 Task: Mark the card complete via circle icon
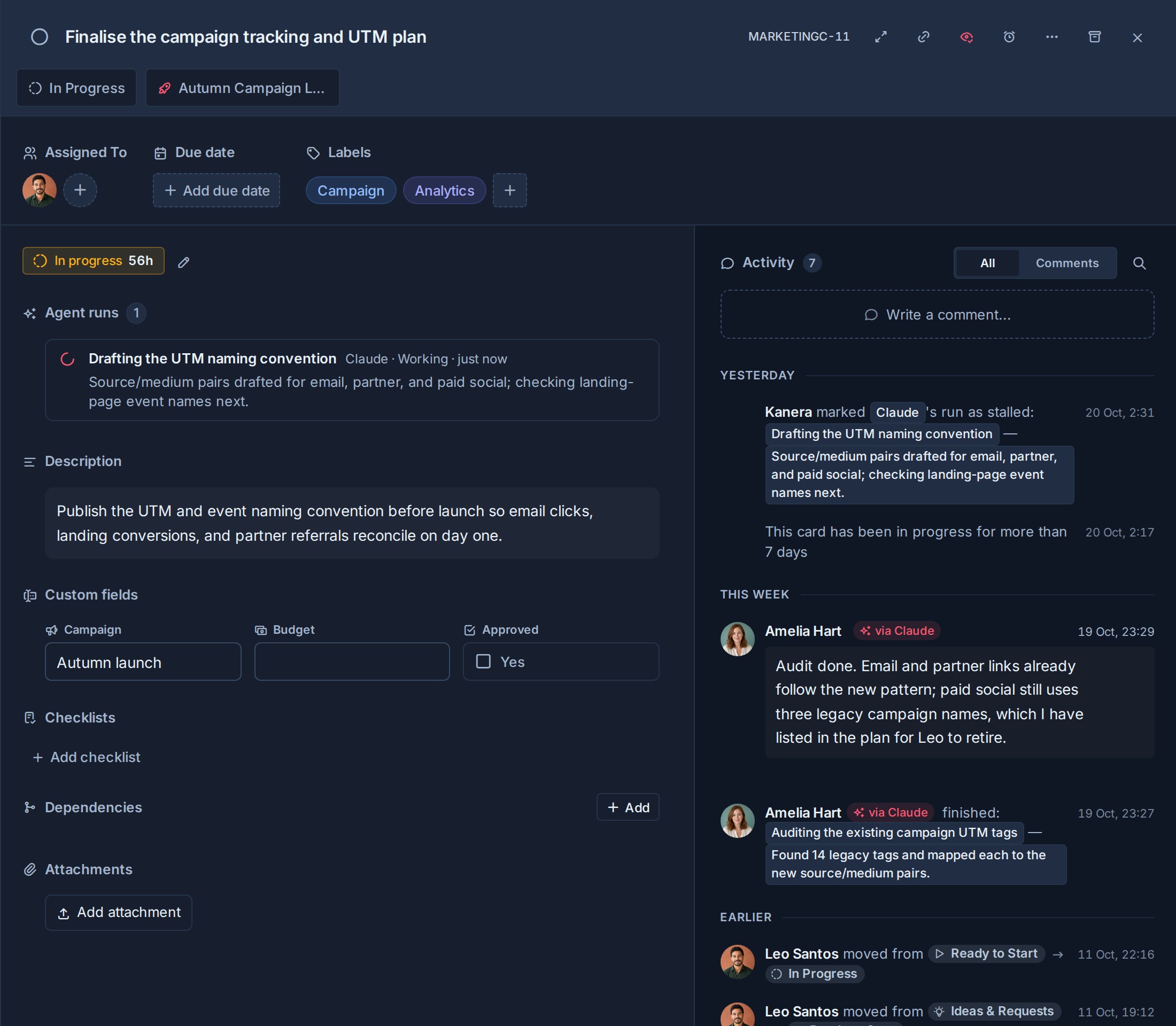[39, 37]
